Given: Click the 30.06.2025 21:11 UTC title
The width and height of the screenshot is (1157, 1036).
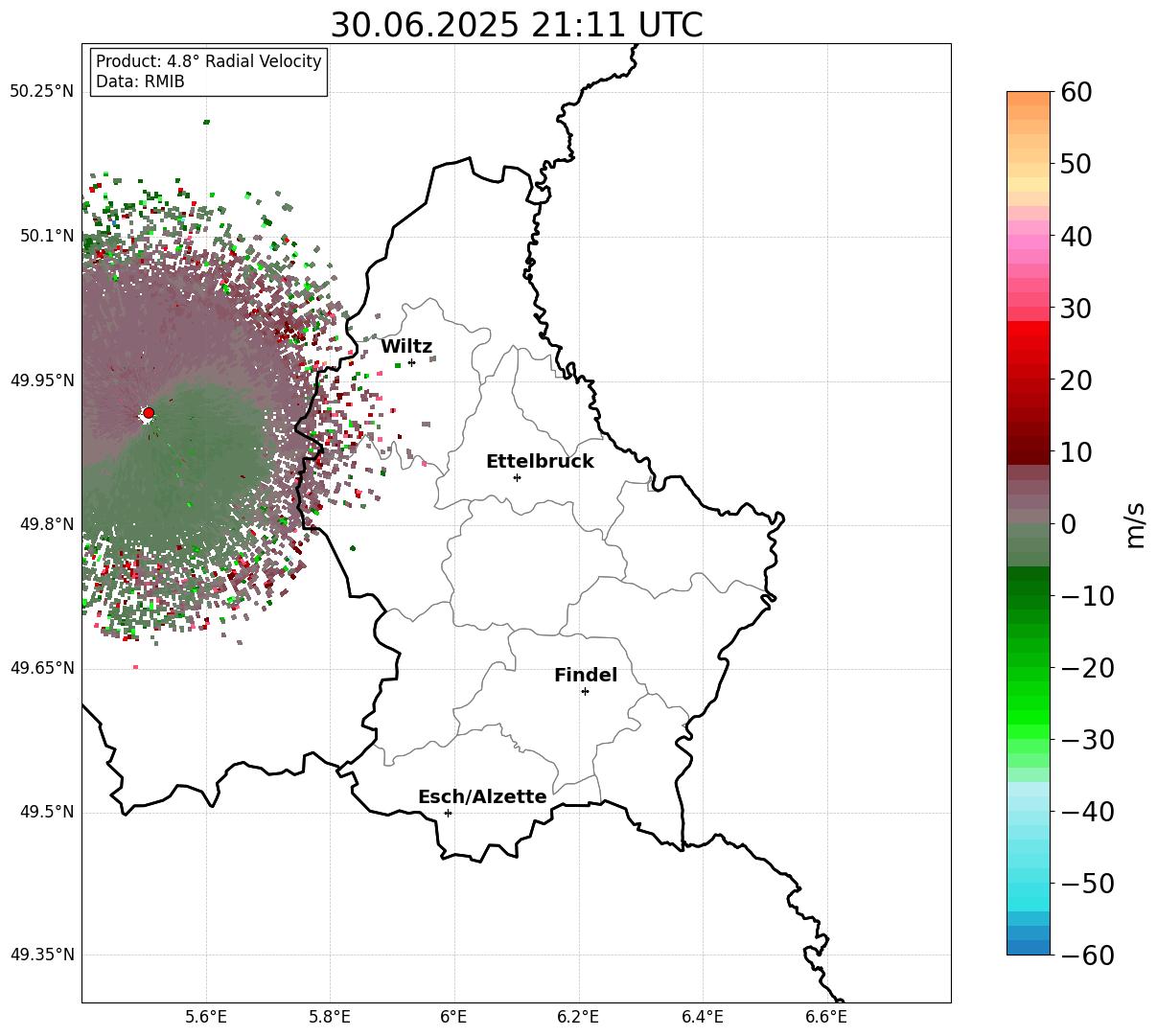Looking at the screenshot, I should coord(516,26).
